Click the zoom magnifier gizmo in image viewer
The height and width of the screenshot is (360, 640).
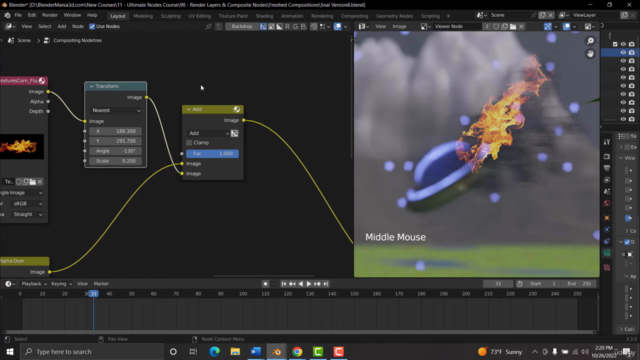pyautogui.click(x=590, y=41)
